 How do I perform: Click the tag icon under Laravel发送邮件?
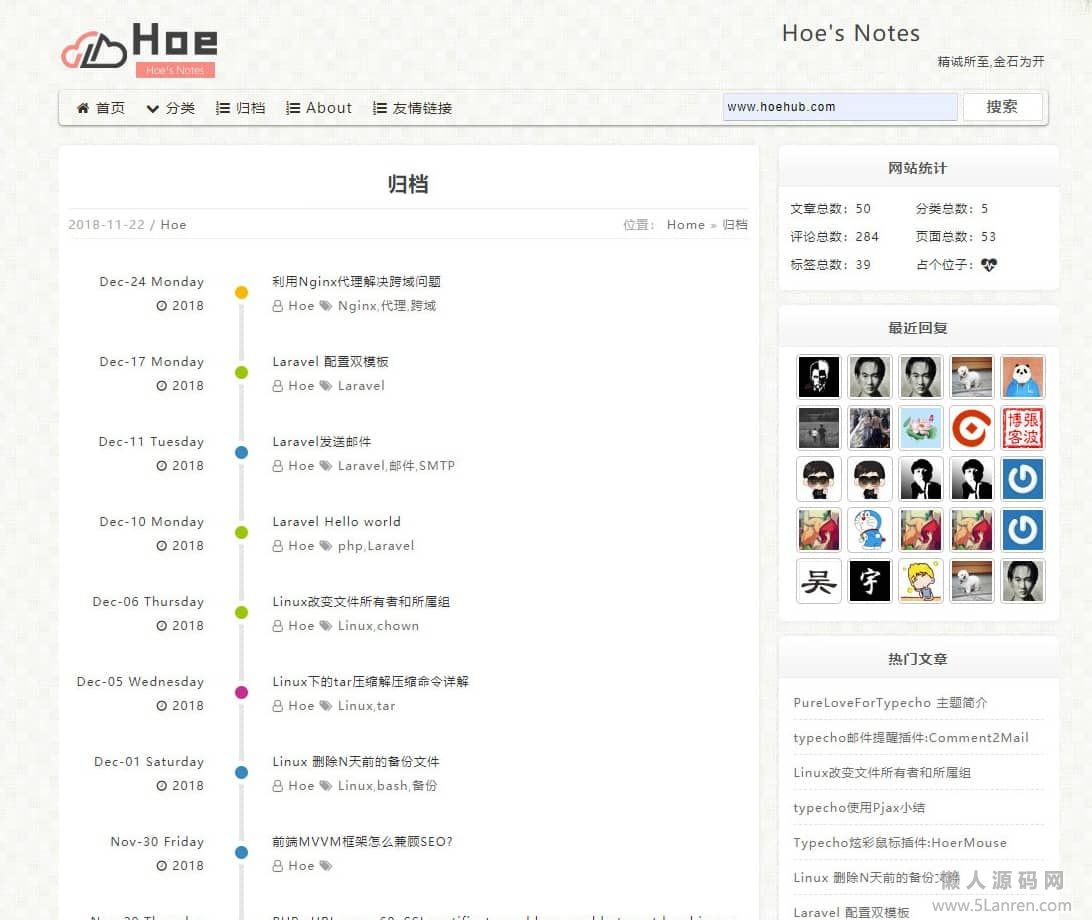325,465
